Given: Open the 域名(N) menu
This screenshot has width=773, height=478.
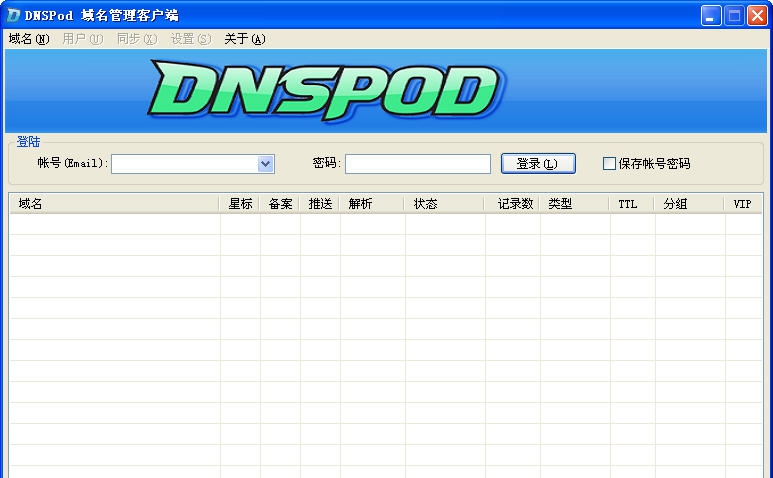Looking at the screenshot, I should [x=29, y=39].
